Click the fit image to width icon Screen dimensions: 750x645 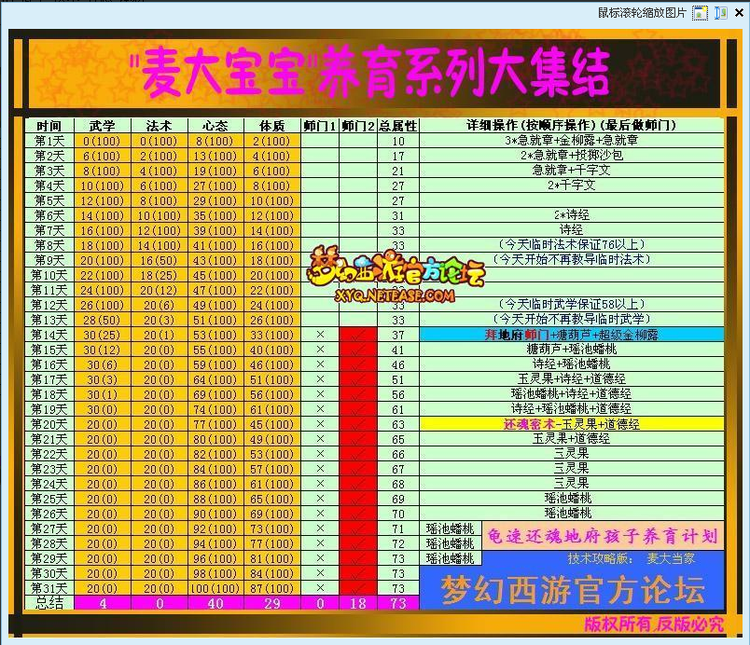[721, 13]
